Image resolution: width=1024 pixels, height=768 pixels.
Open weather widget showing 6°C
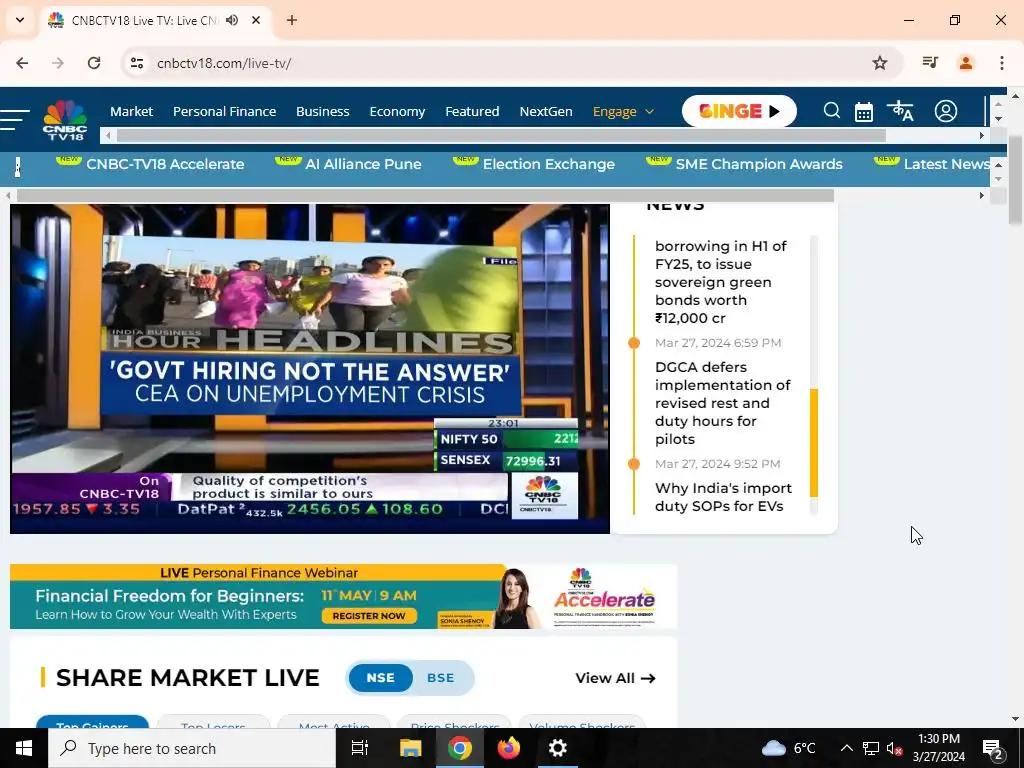point(789,748)
